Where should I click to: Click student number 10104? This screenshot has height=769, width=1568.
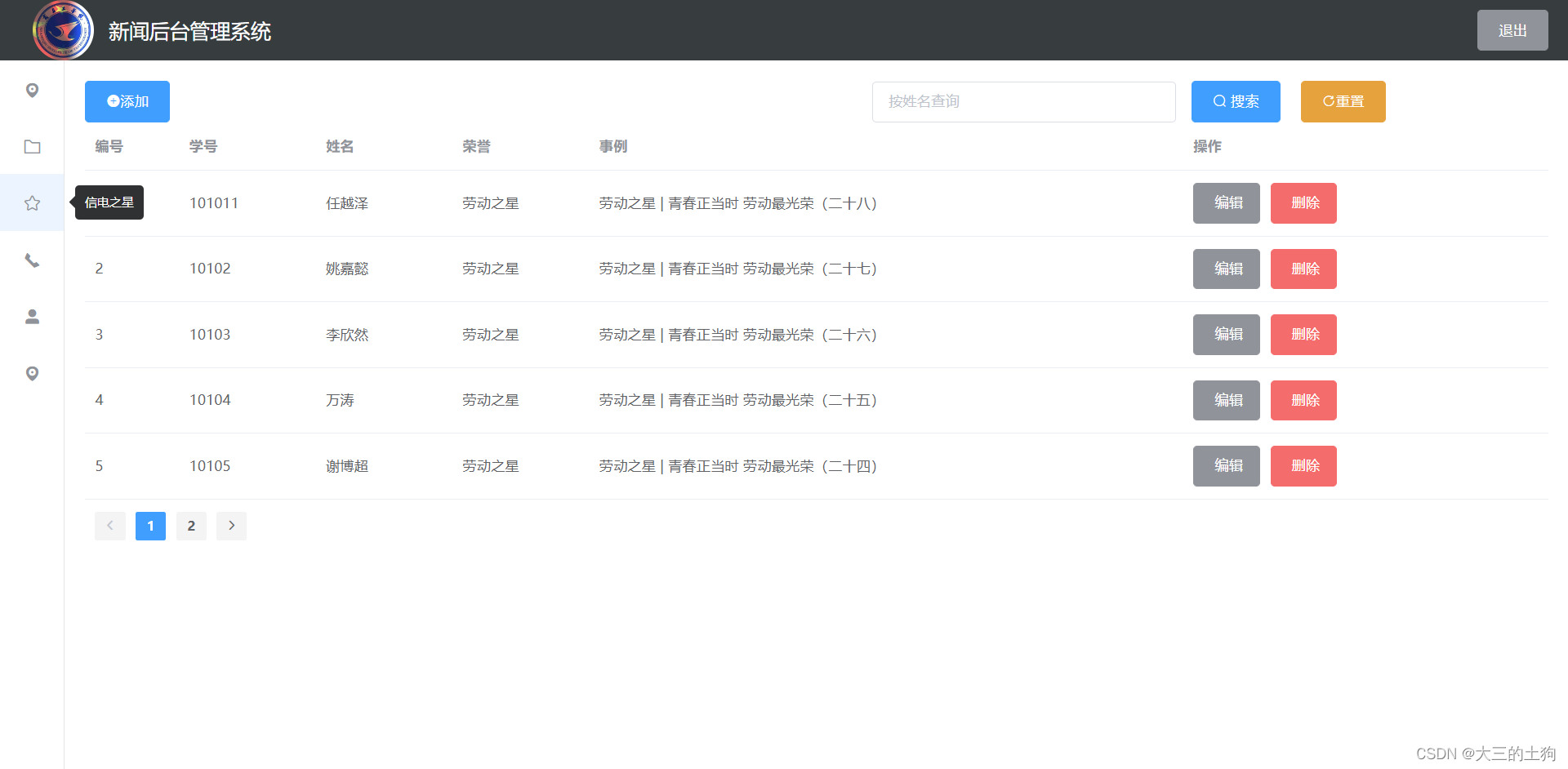click(210, 400)
